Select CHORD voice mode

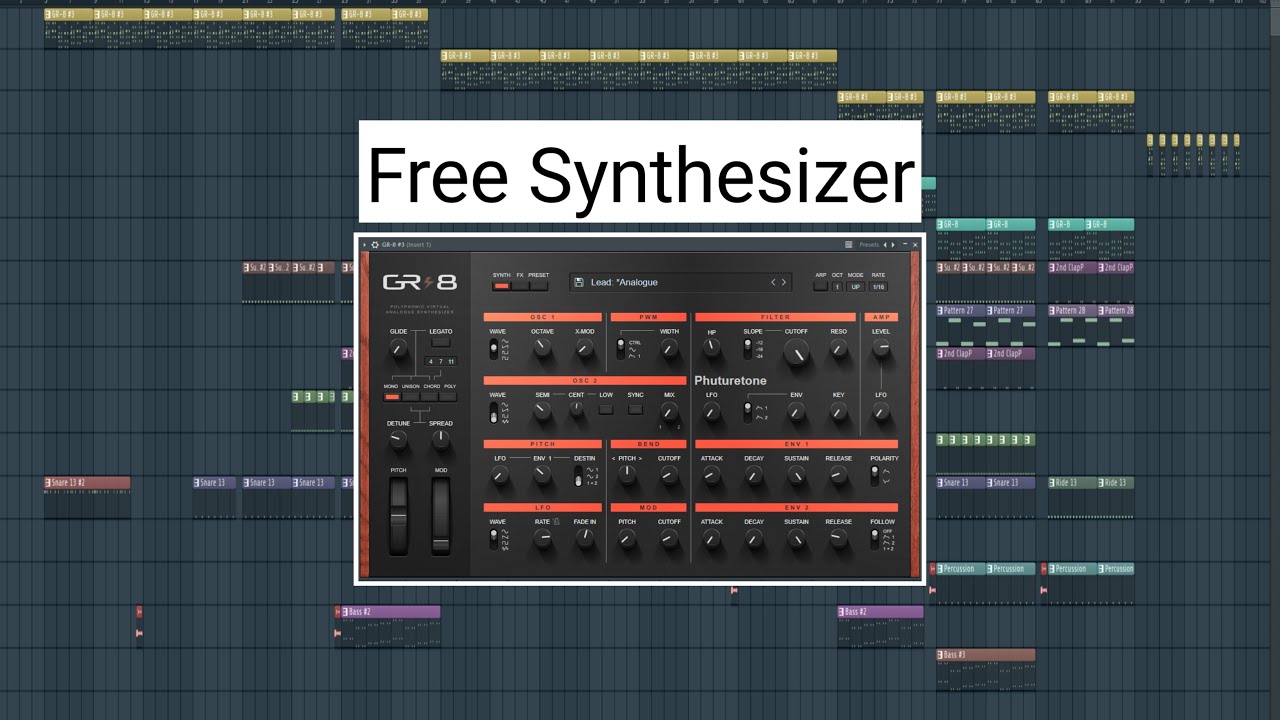430,397
